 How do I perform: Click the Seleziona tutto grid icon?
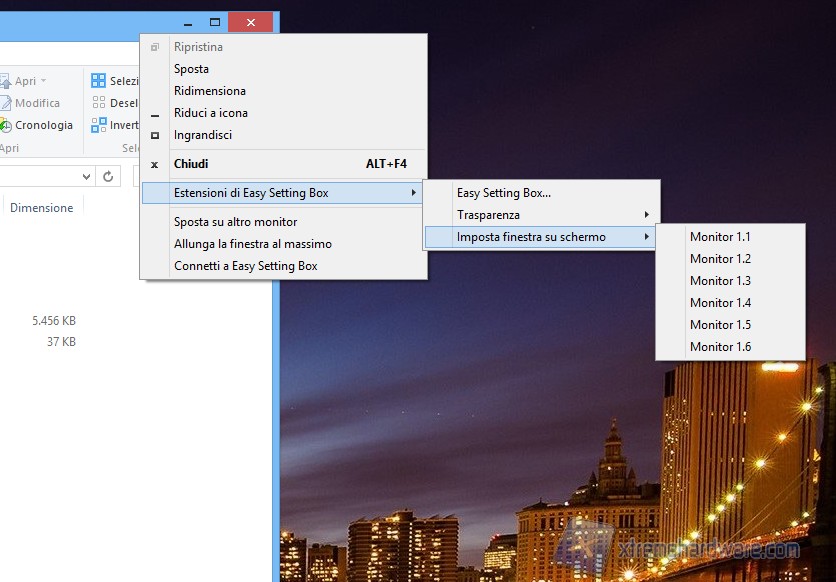[x=99, y=81]
